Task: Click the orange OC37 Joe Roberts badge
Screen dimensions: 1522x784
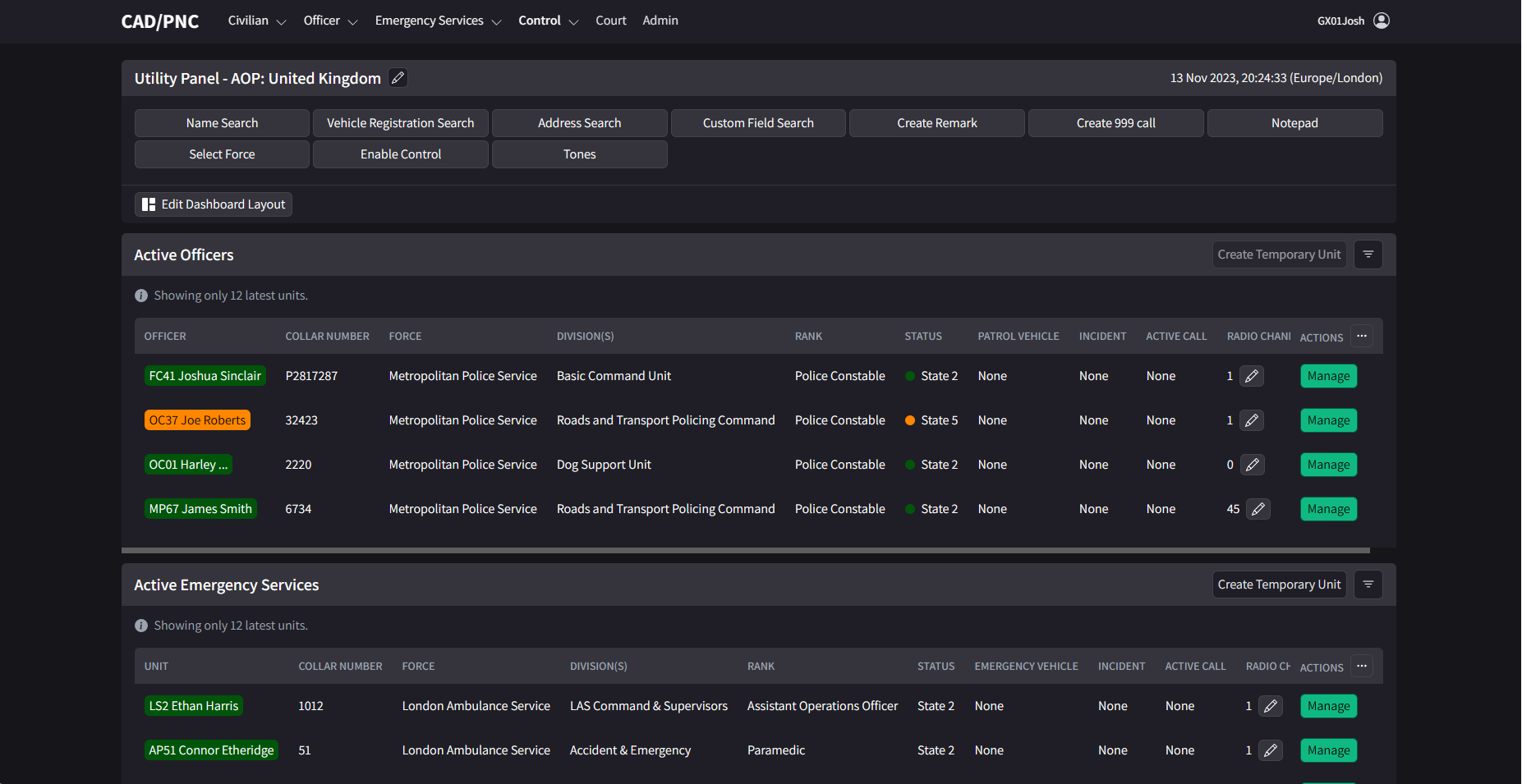Action: [x=197, y=420]
